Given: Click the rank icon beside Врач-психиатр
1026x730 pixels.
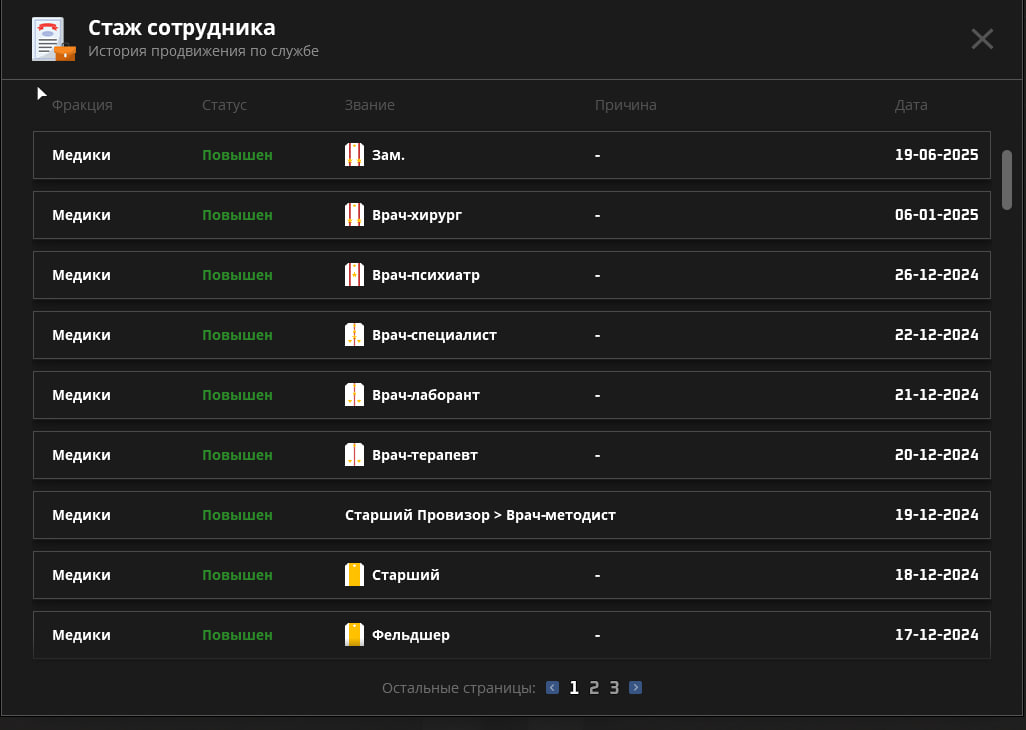Looking at the screenshot, I should (x=354, y=275).
